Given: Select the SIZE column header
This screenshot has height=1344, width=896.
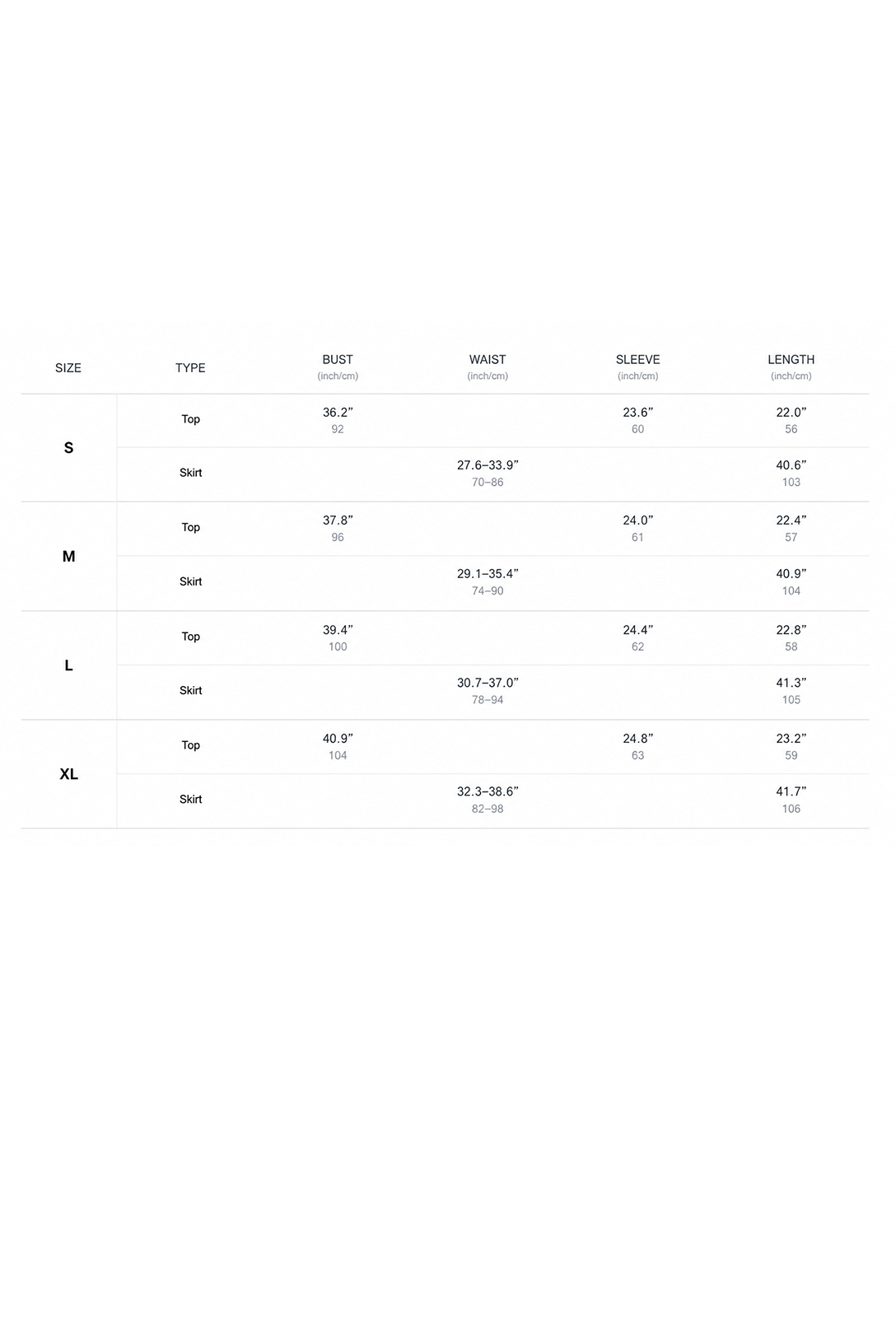Looking at the screenshot, I should click(68, 368).
